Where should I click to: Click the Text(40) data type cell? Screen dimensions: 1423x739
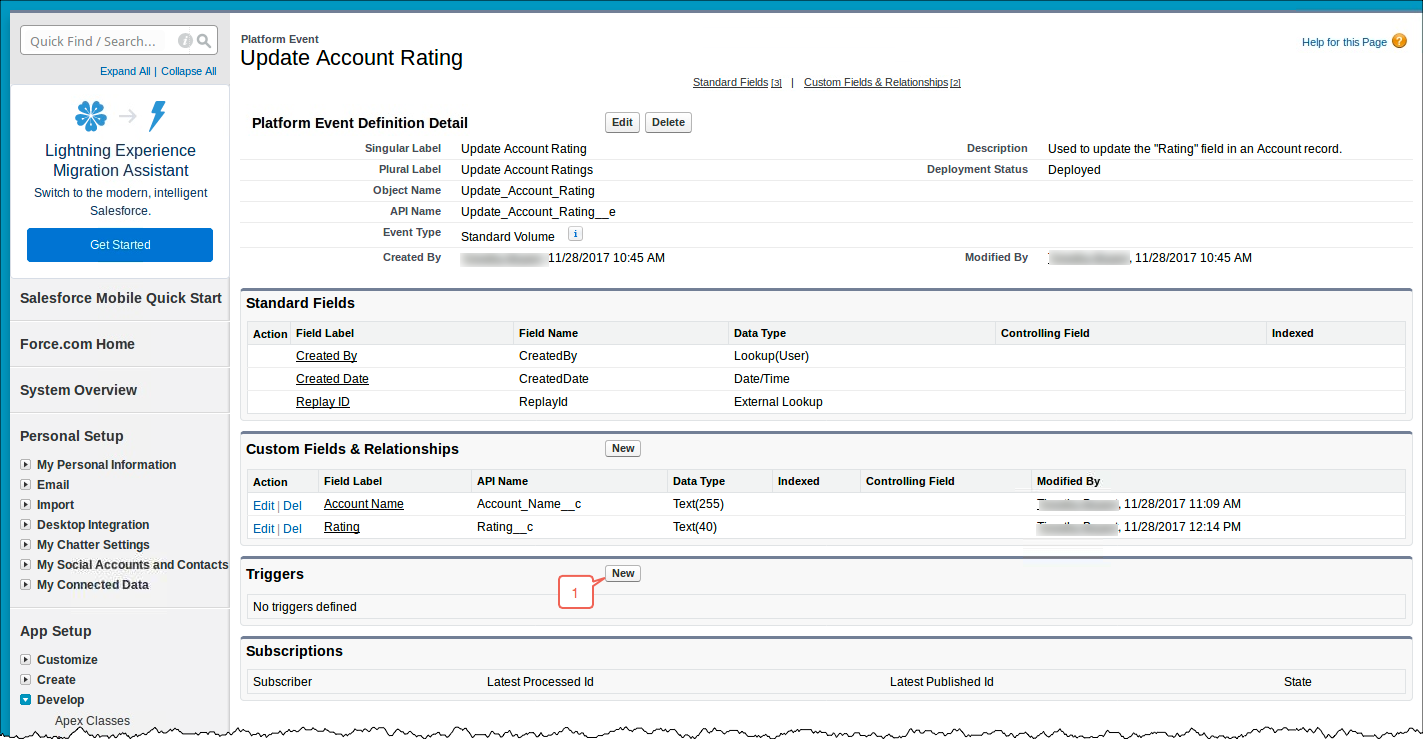[695, 527]
